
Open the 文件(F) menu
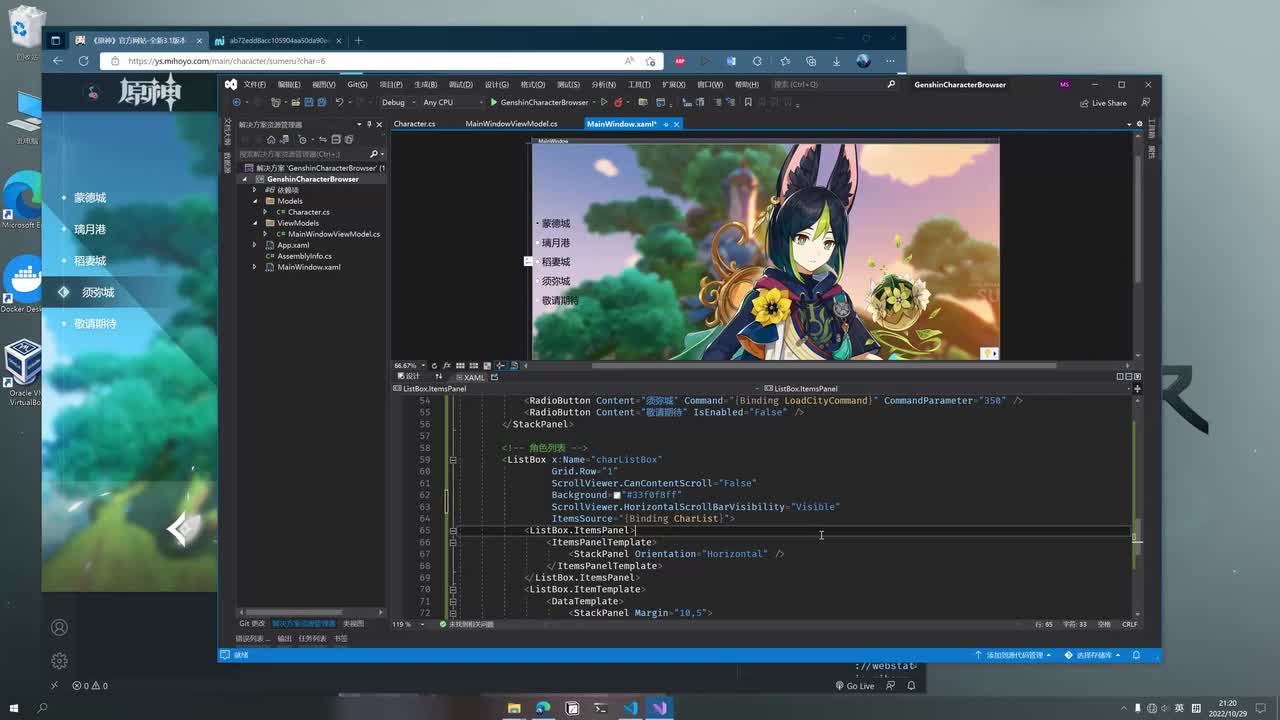[x=254, y=84]
